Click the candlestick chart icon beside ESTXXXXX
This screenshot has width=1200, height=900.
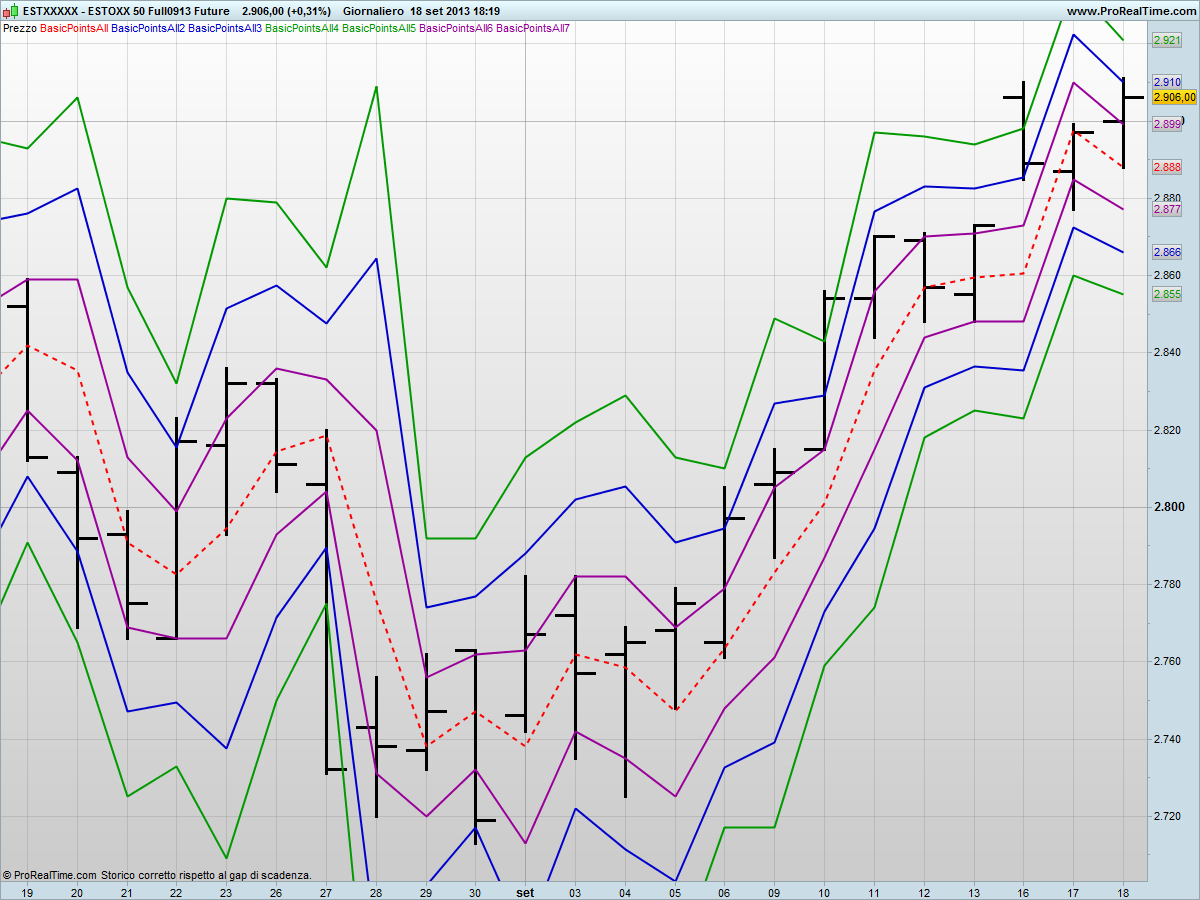[10, 11]
